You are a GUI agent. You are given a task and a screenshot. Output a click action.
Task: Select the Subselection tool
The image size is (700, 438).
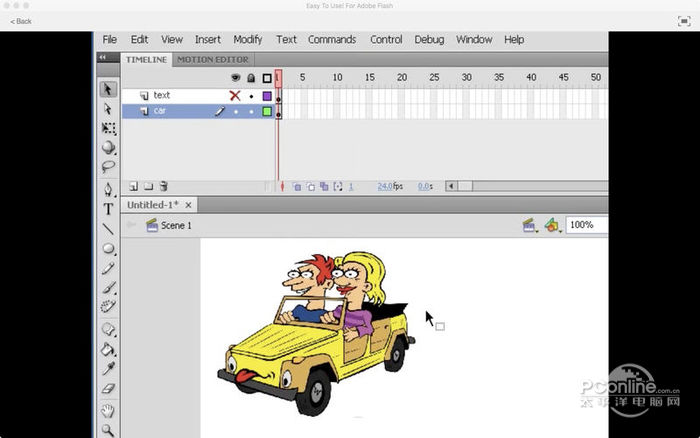108,109
